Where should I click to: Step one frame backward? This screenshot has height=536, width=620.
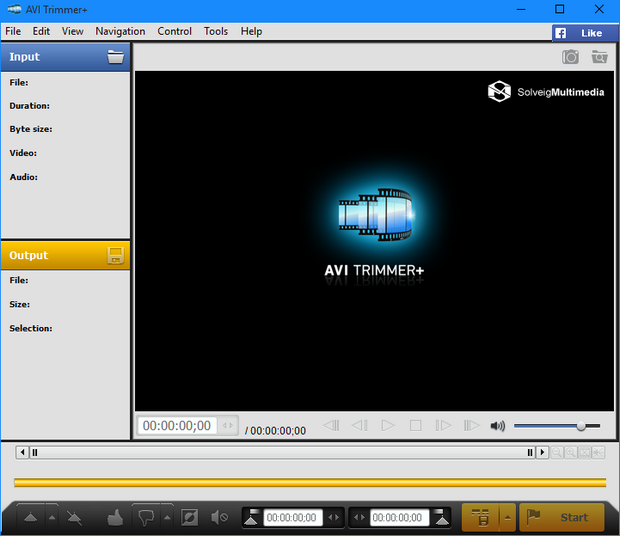tap(359, 426)
